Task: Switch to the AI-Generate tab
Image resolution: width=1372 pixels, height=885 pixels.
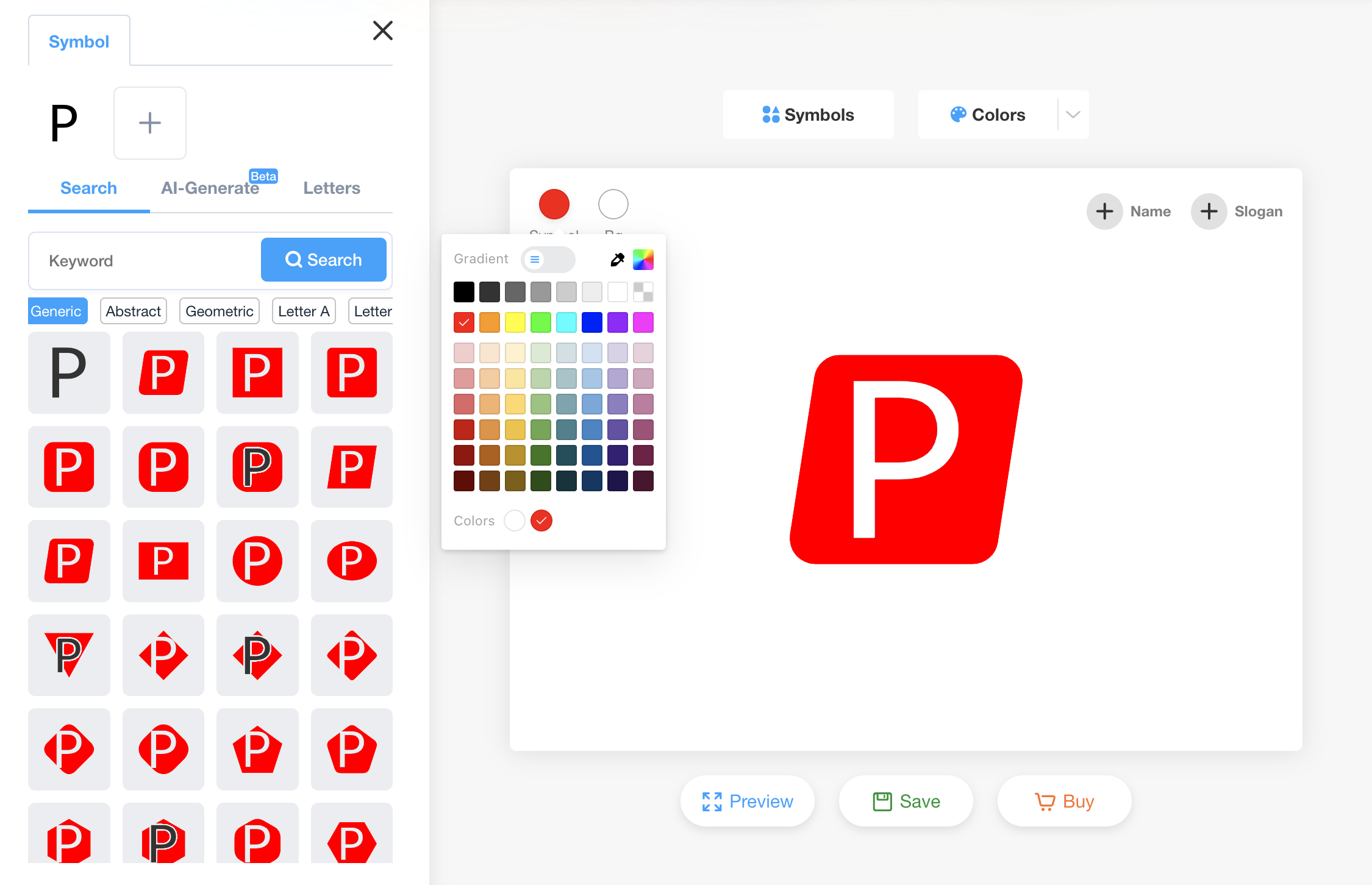Action: click(x=210, y=188)
